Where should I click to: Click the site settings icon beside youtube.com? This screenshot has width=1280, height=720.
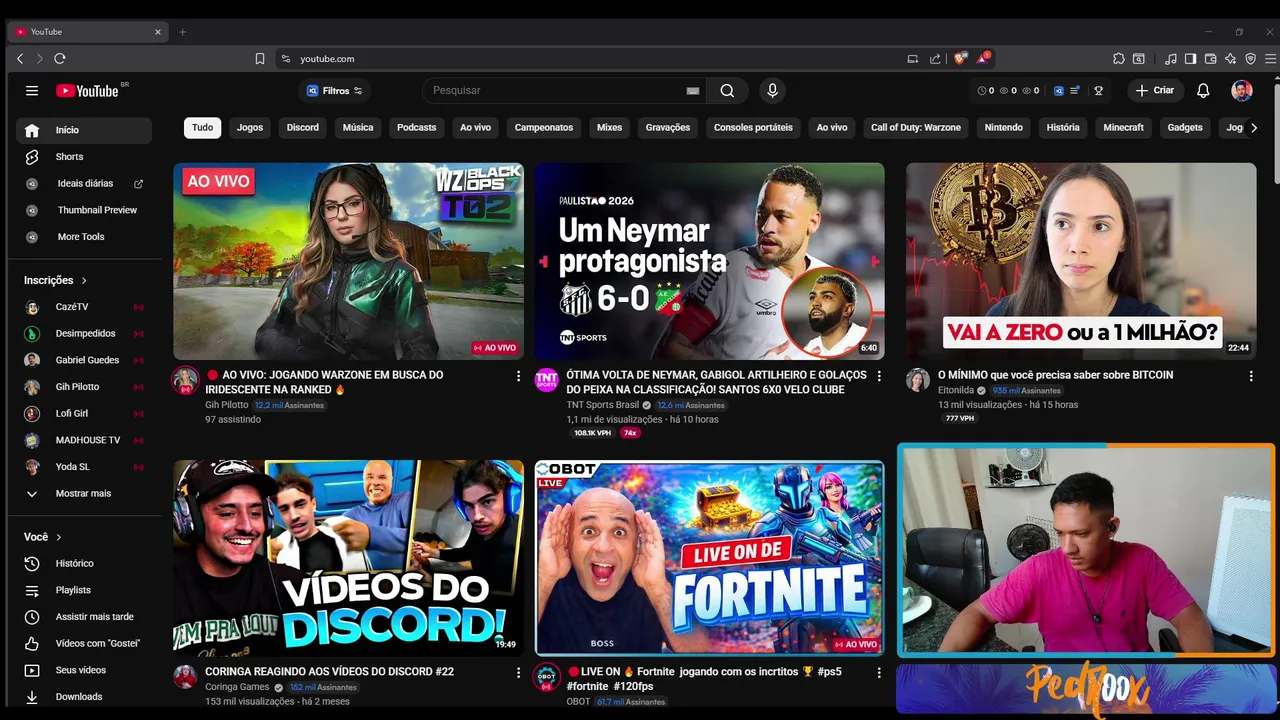[x=286, y=59]
